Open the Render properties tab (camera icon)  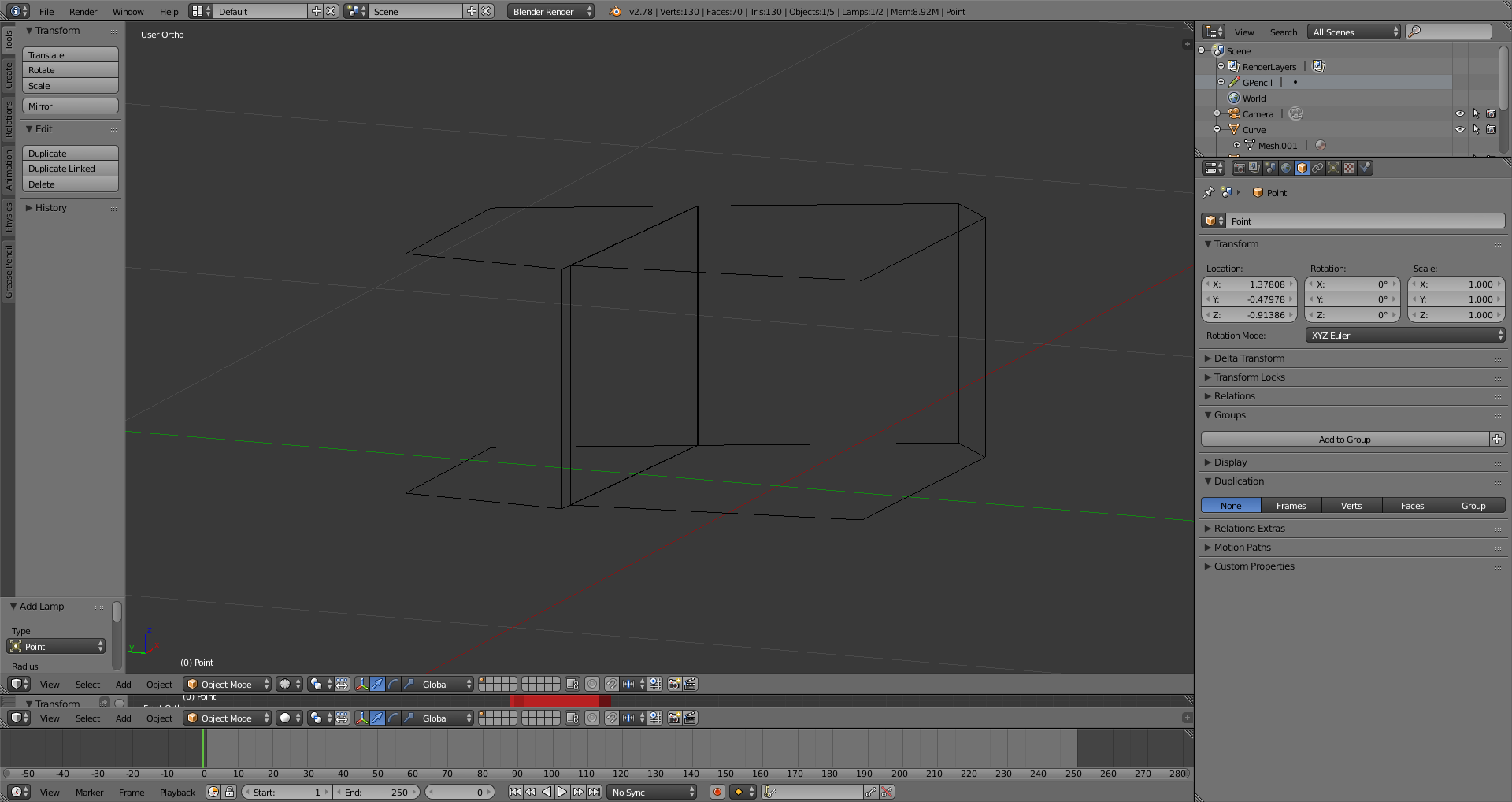click(1239, 168)
